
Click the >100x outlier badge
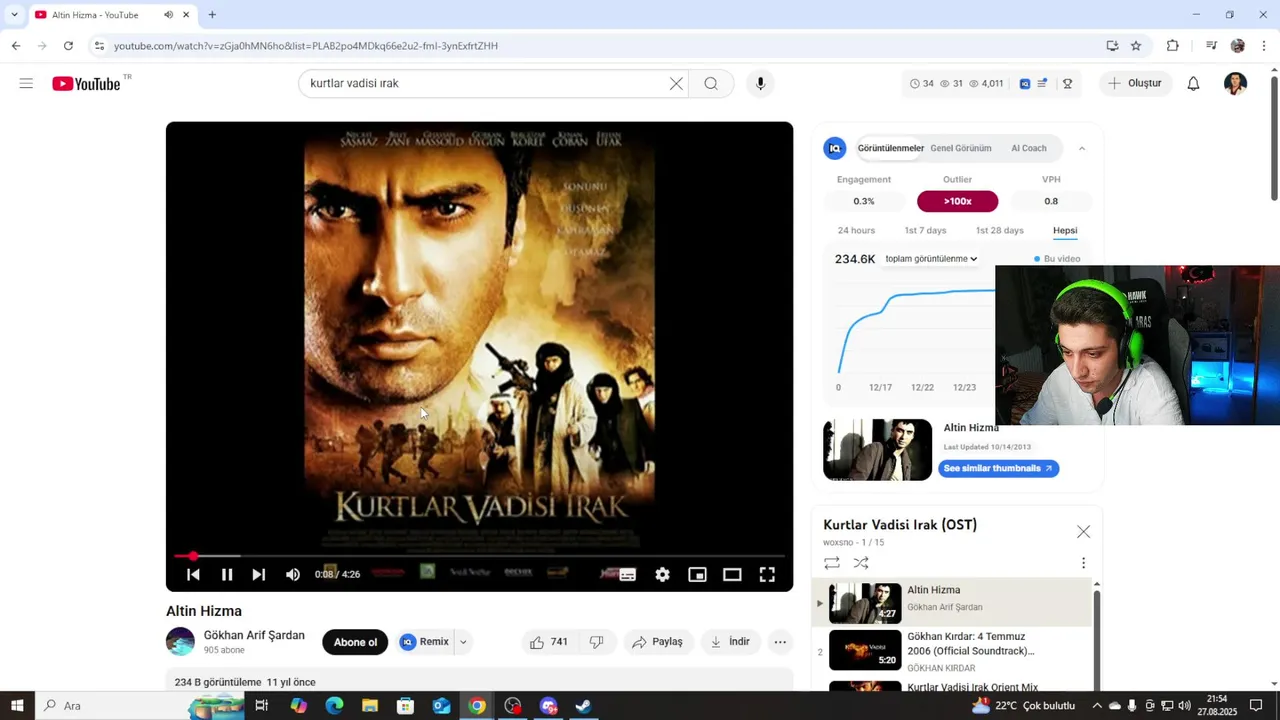[x=957, y=201]
